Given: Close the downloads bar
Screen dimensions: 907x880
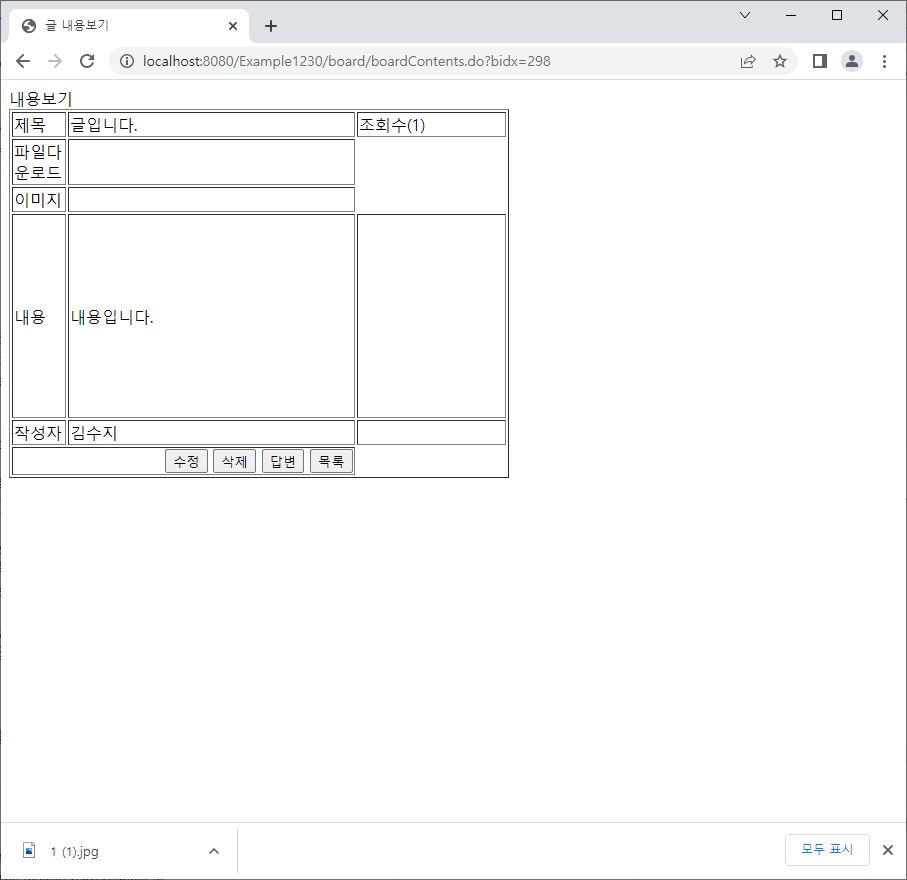Looking at the screenshot, I should click(888, 850).
